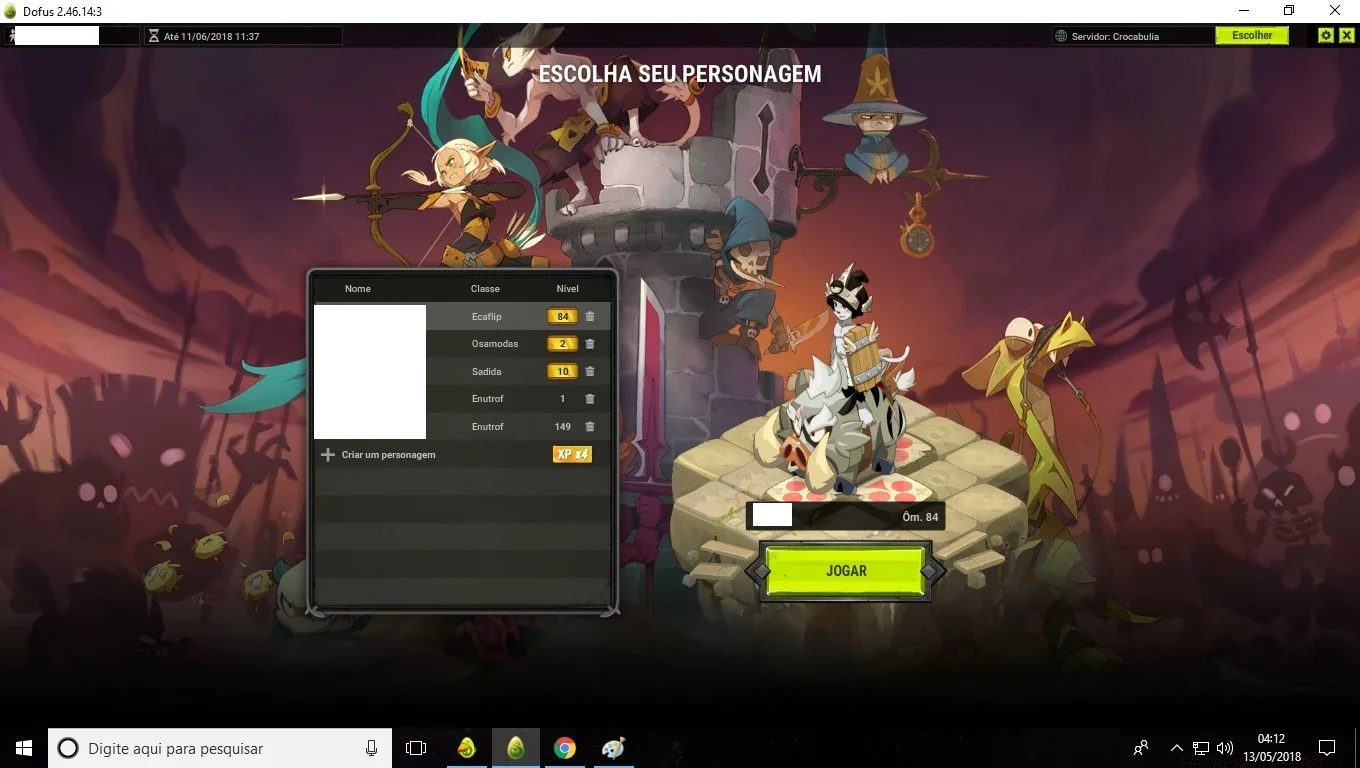
Task: Click the level 2 gold badge
Action: tap(563, 344)
